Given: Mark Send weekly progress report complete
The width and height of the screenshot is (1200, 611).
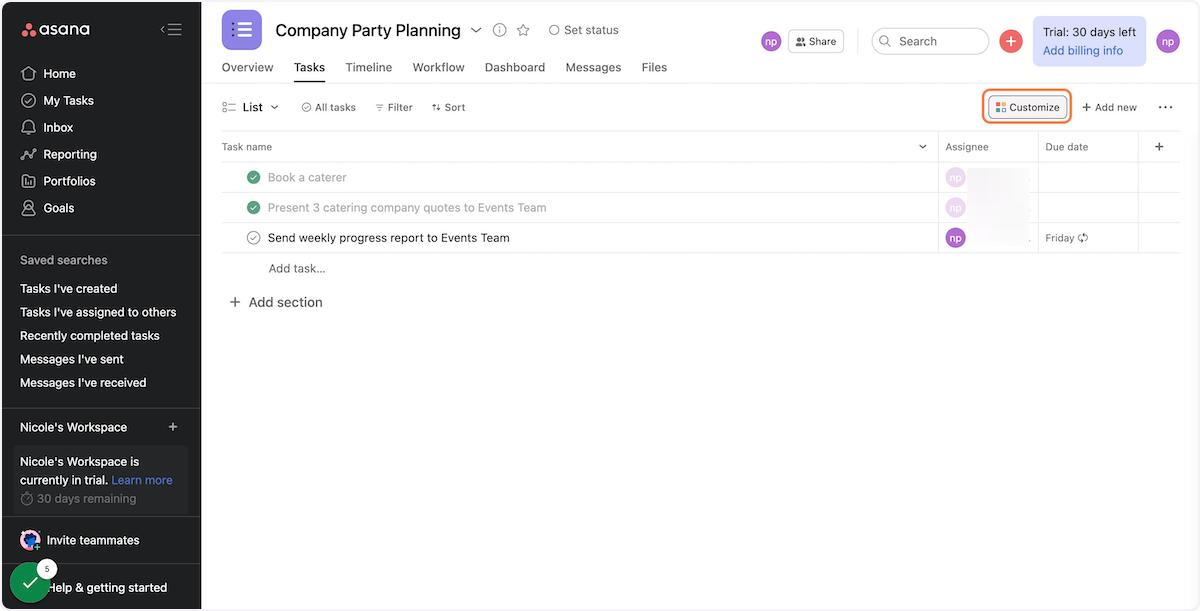Looking at the screenshot, I should coord(253,238).
